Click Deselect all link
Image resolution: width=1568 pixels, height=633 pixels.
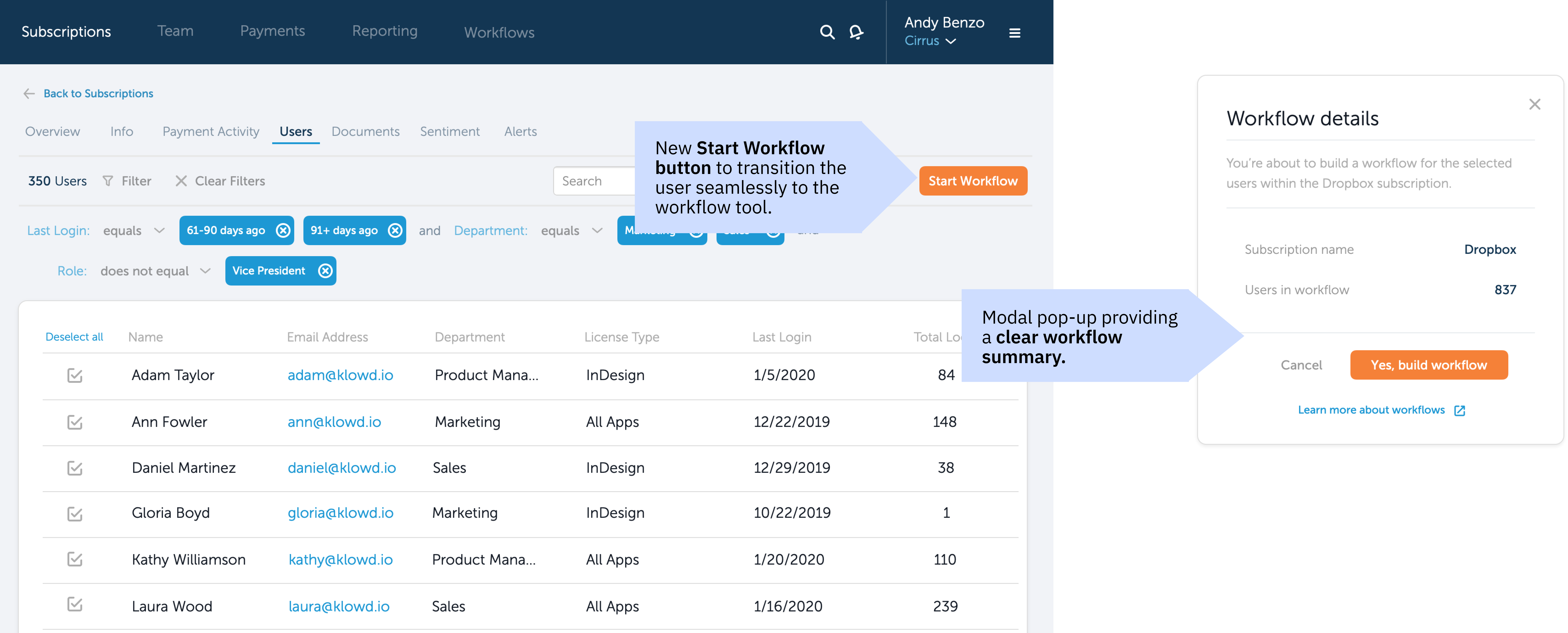click(74, 337)
